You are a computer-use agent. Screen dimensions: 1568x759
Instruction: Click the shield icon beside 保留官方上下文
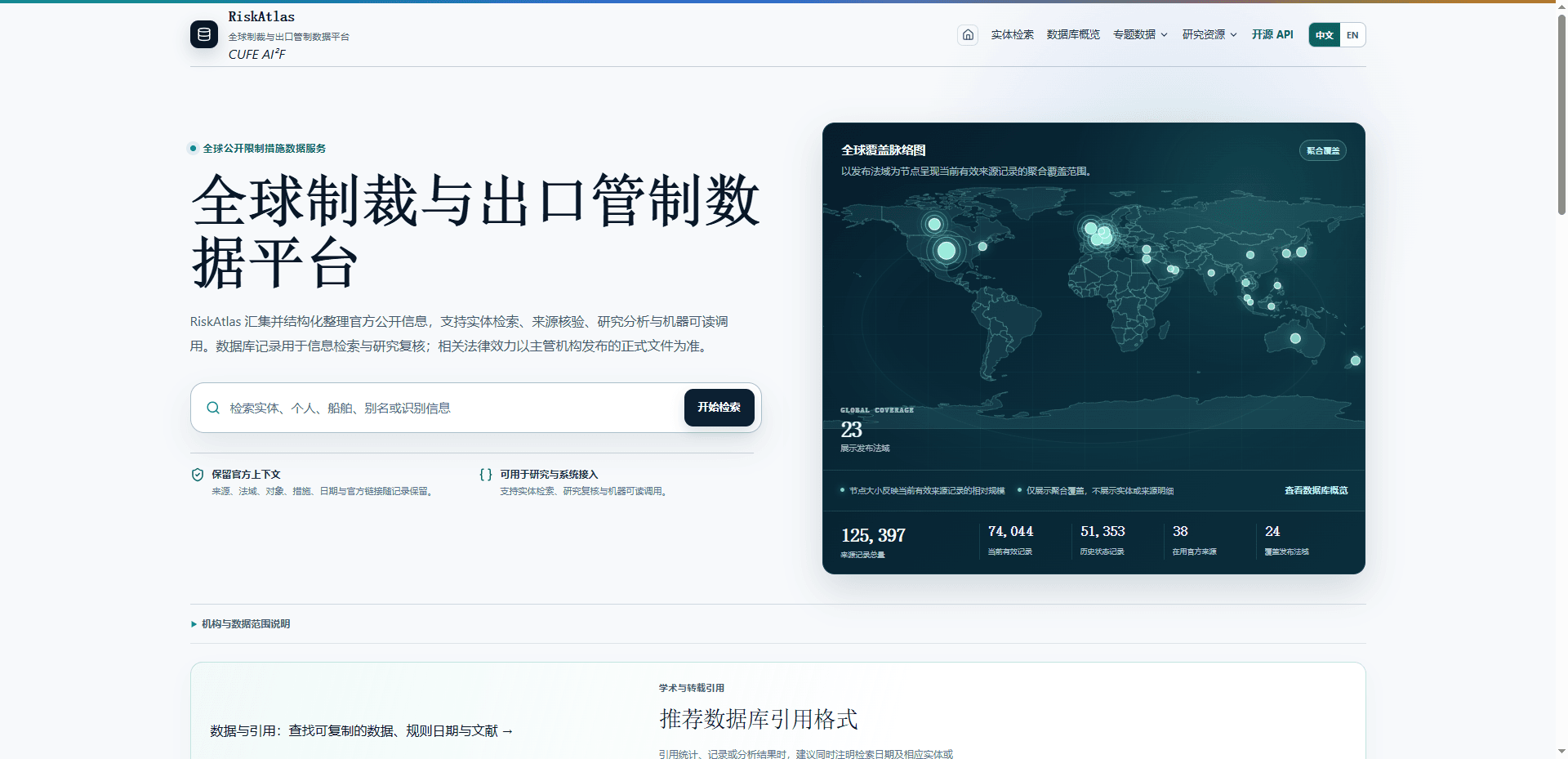click(197, 475)
